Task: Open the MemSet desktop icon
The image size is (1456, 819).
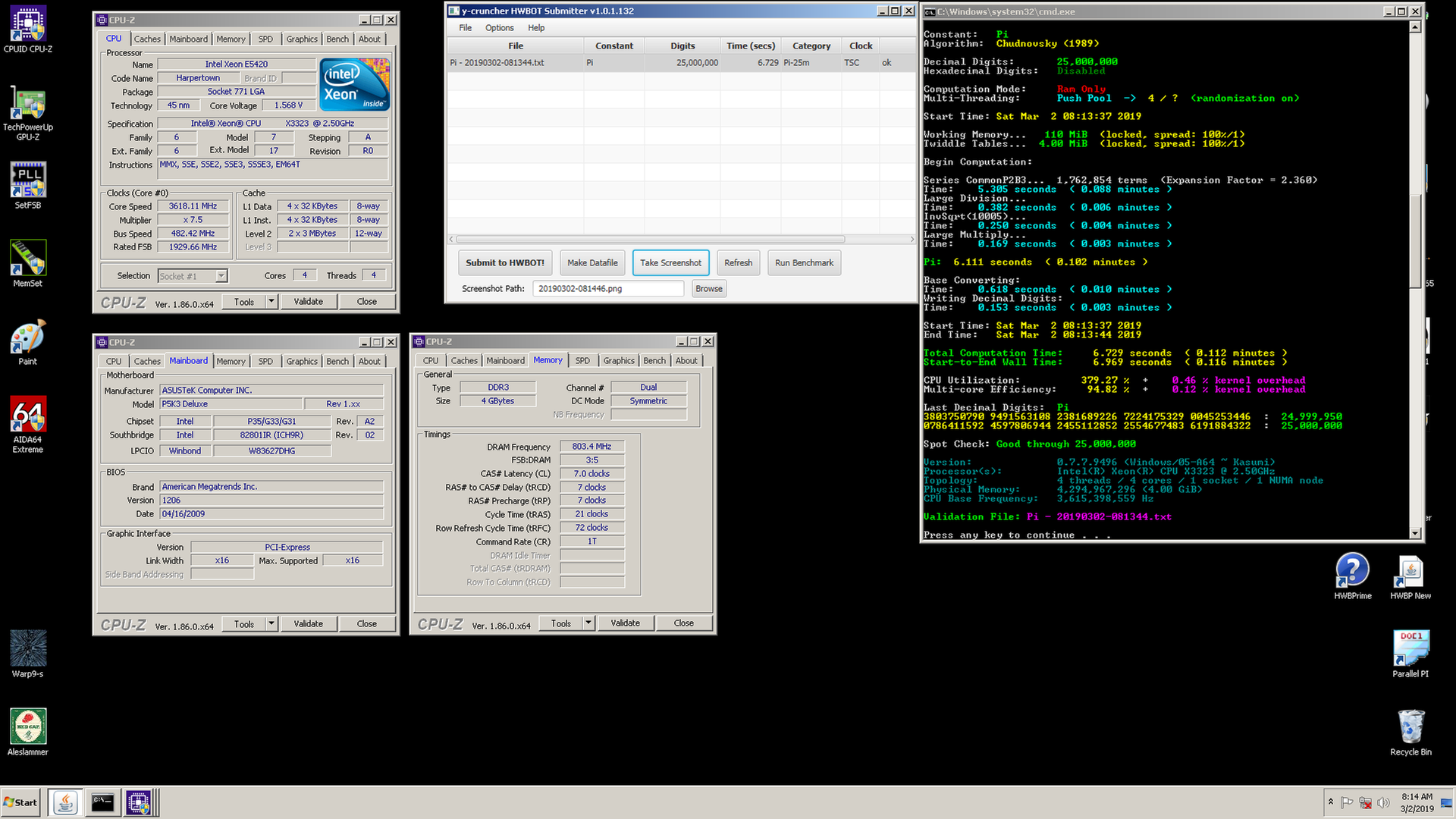Action: pos(28,264)
